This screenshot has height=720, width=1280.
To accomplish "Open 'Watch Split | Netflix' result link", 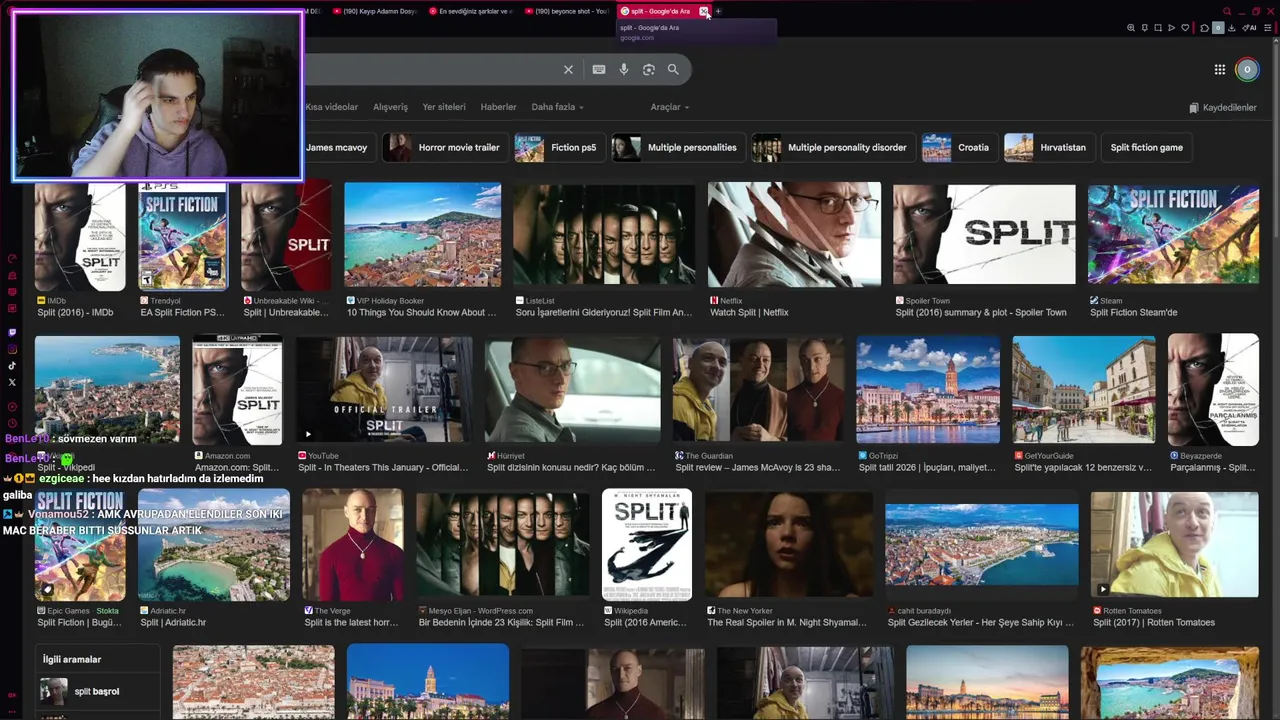I will point(749,313).
